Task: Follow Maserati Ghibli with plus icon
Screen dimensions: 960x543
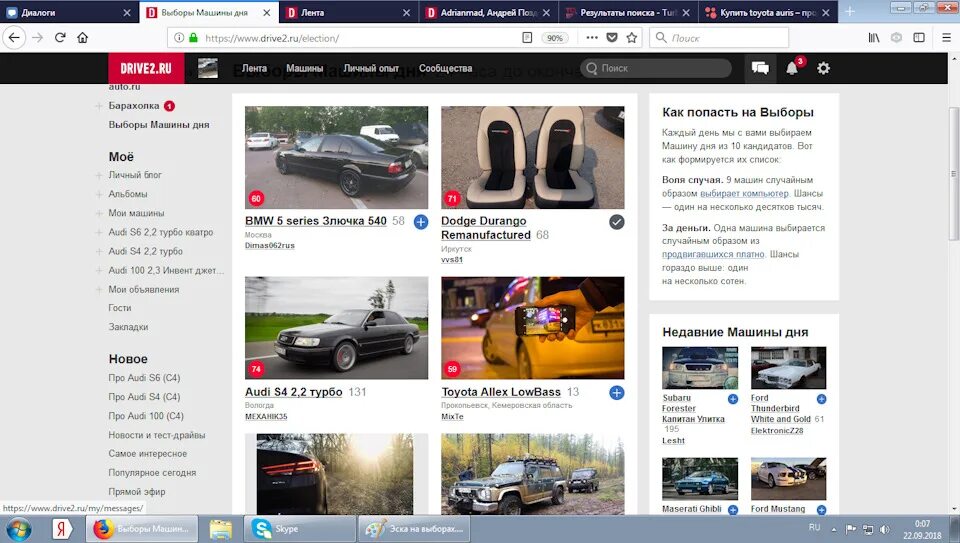Action: point(733,509)
